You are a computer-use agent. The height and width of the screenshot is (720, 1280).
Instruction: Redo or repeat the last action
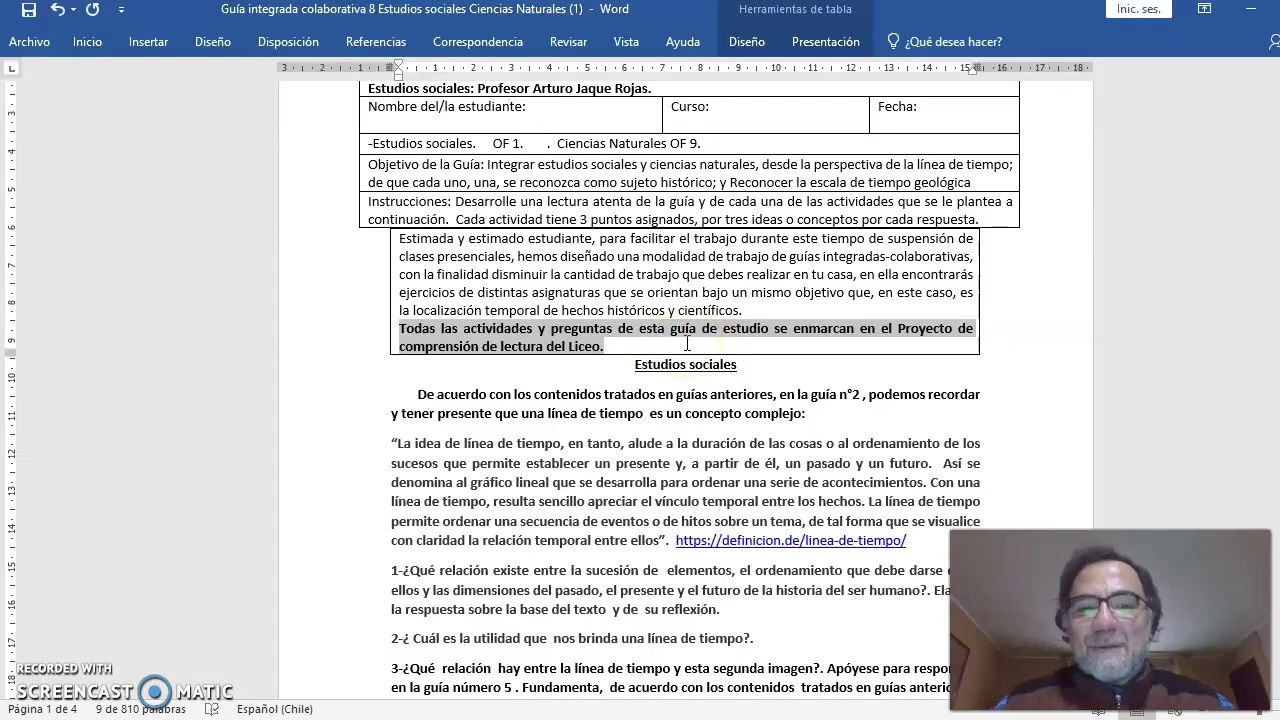[92, 10]
